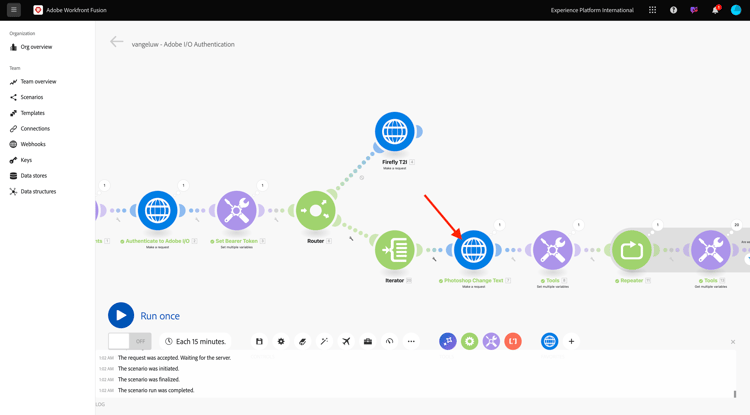Open the explain flow airplane icon
This screenshot has width=750, height=415.
[x=346, y=341]
